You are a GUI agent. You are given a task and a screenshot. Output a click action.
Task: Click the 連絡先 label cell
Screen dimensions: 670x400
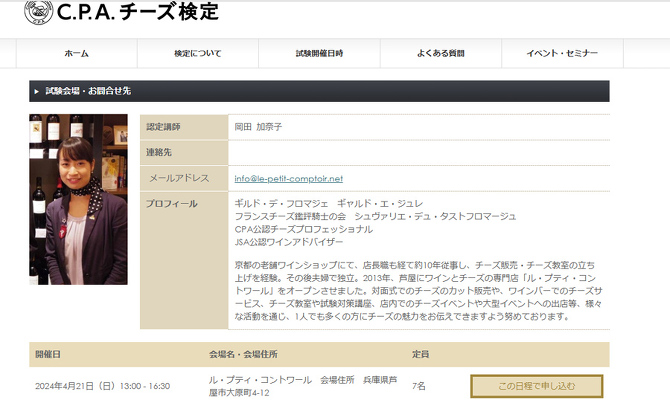(184, 153)
